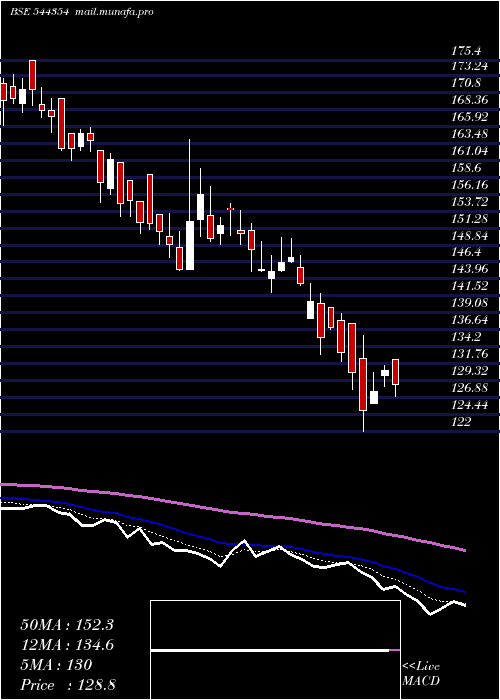This screenshot has width=500, height=700.
Task: Click the 170.8 price axis label
Action: pyautogui.click(x=467, y=83)
